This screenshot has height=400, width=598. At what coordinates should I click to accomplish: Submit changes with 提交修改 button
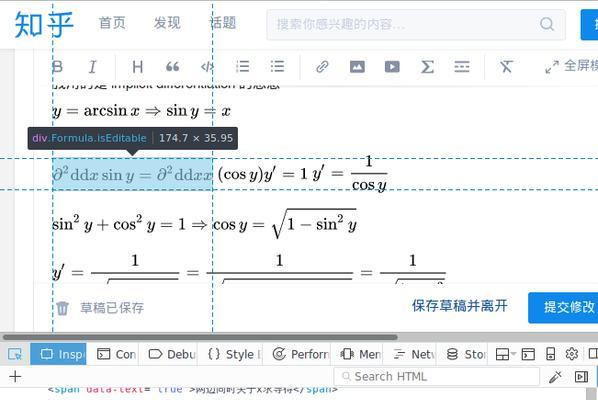pyautogui.click(x=563, y=307)
